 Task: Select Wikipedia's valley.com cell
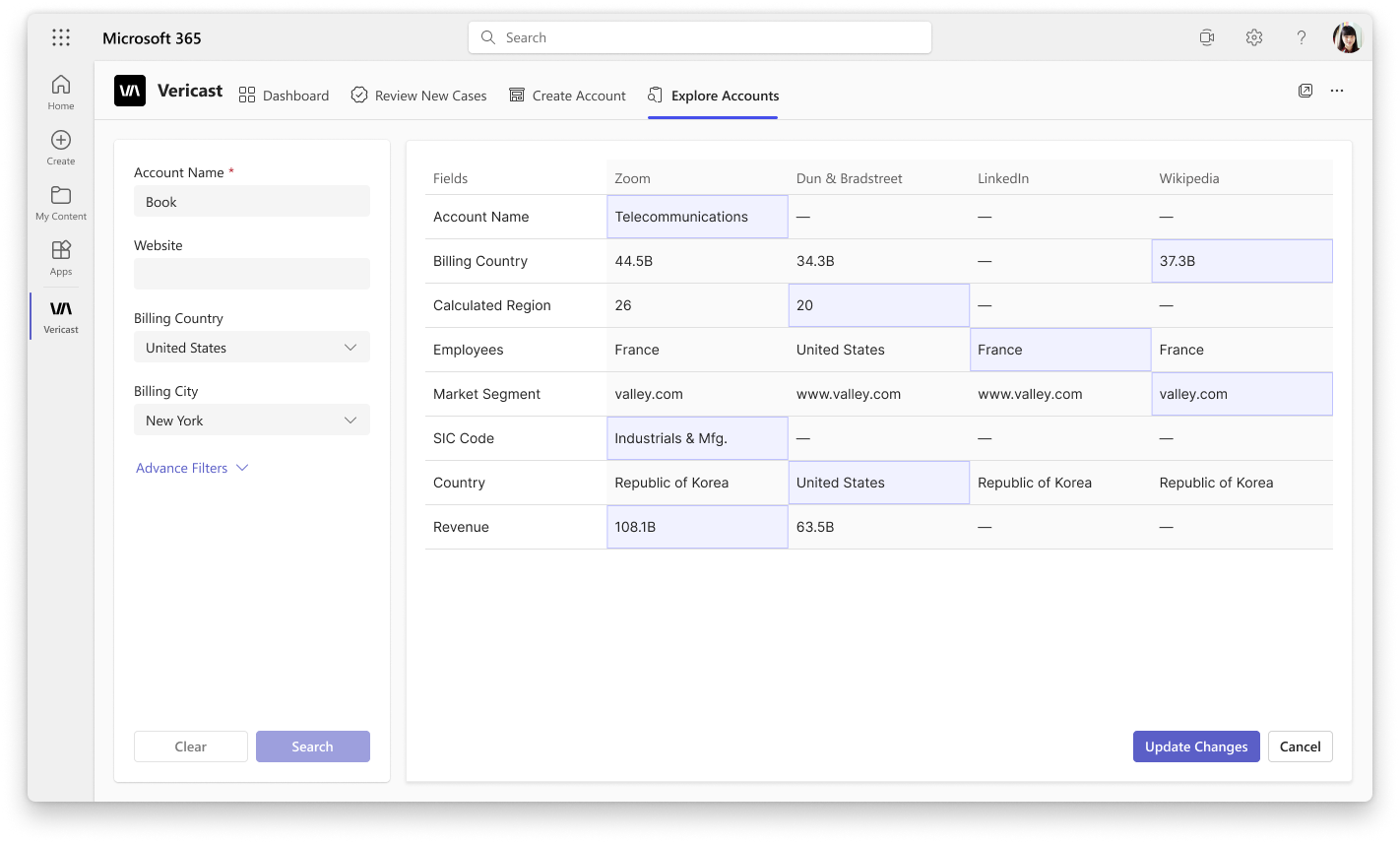tap(1242, 394)
